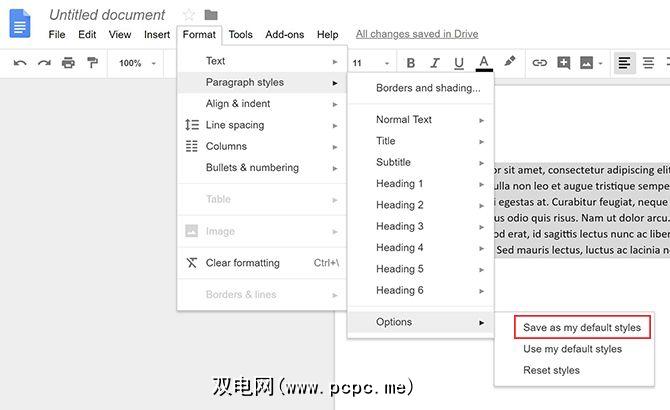Open the image insert dropdown arrow
Viewport: 670px width, 410px height.
click(x=600, y=64)
